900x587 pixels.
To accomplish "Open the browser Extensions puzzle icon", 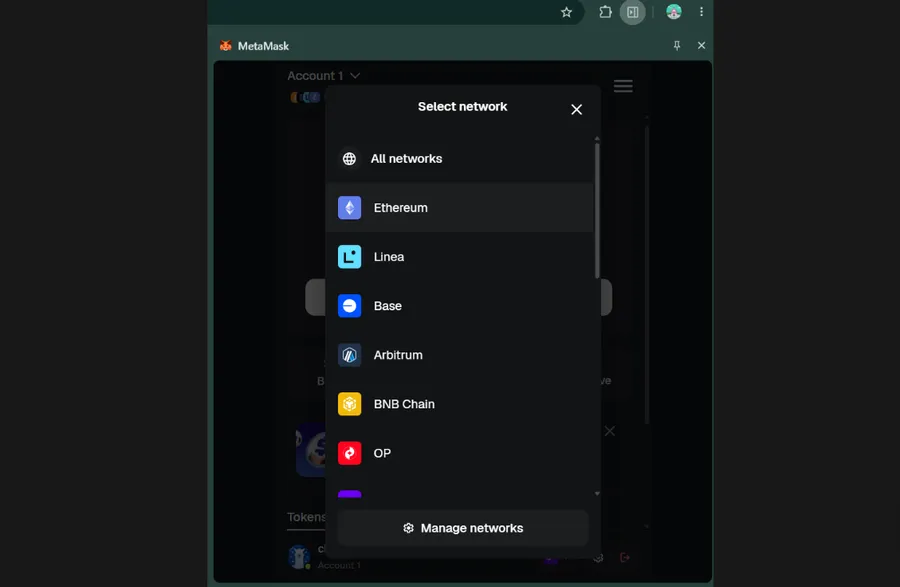I will coord(605,12).
